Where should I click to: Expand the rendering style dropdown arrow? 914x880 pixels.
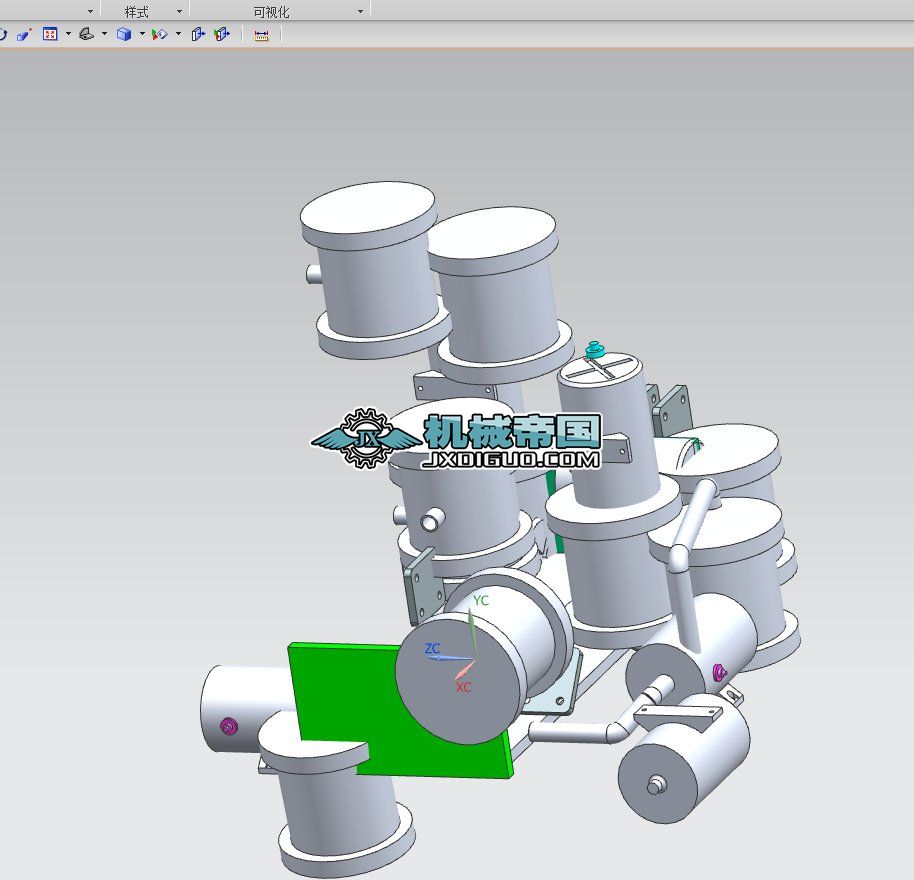point(142,34)
